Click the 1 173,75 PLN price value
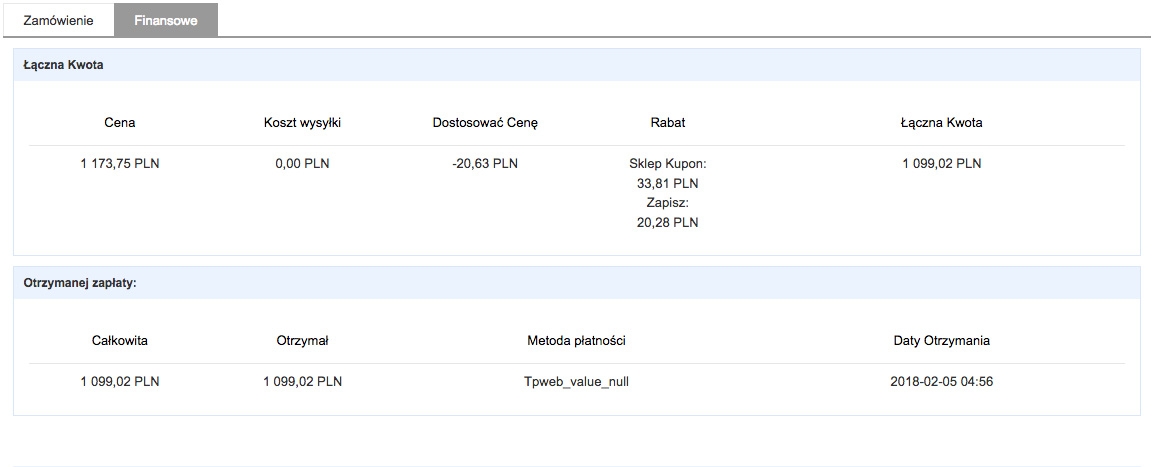The height and width of the screenshot is (467, 1152). coord(120,164)
